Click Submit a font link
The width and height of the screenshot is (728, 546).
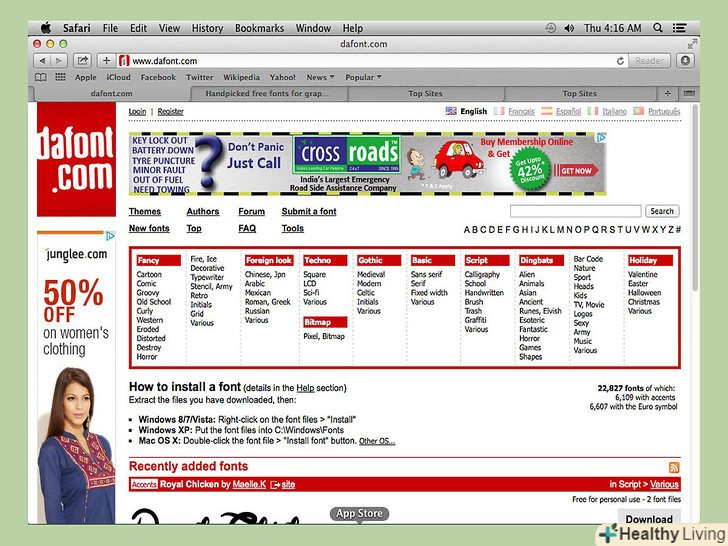point(309,212)
